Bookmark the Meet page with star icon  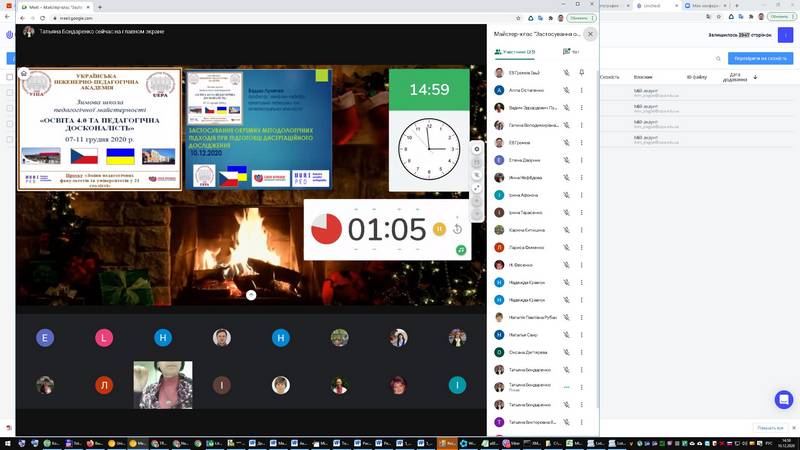518,18
